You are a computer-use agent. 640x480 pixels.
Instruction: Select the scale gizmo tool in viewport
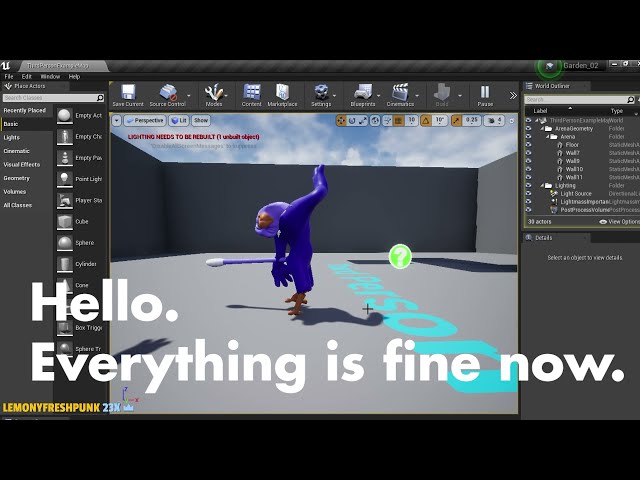point(363,120)
